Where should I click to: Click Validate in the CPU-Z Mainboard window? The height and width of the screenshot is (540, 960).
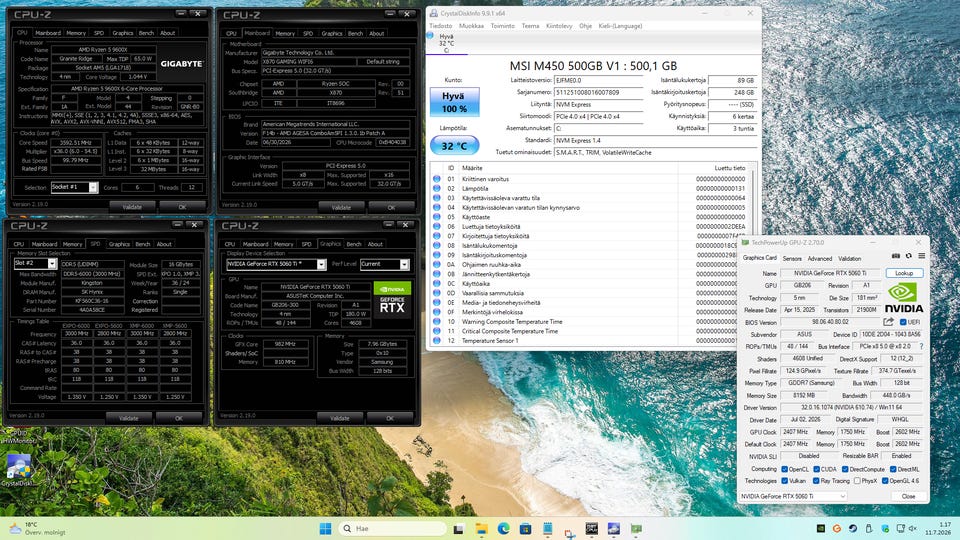coord(341,207)
